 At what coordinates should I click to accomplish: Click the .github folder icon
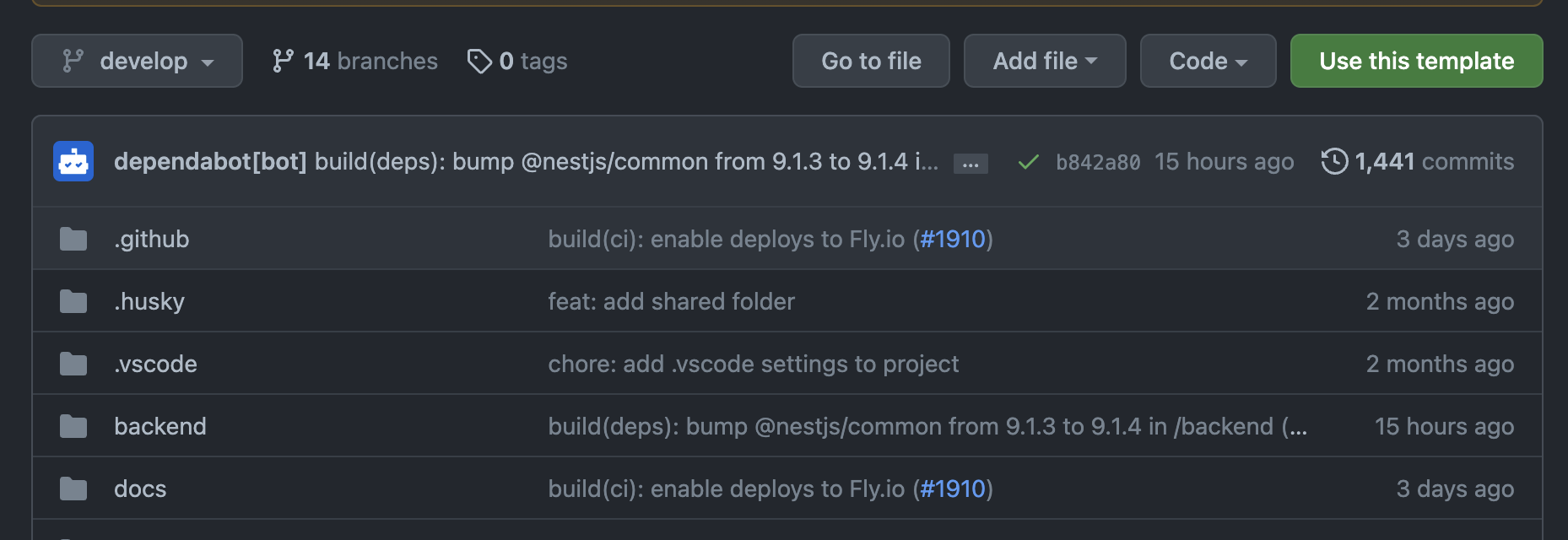pyautogui.click(x=73, y=240)
